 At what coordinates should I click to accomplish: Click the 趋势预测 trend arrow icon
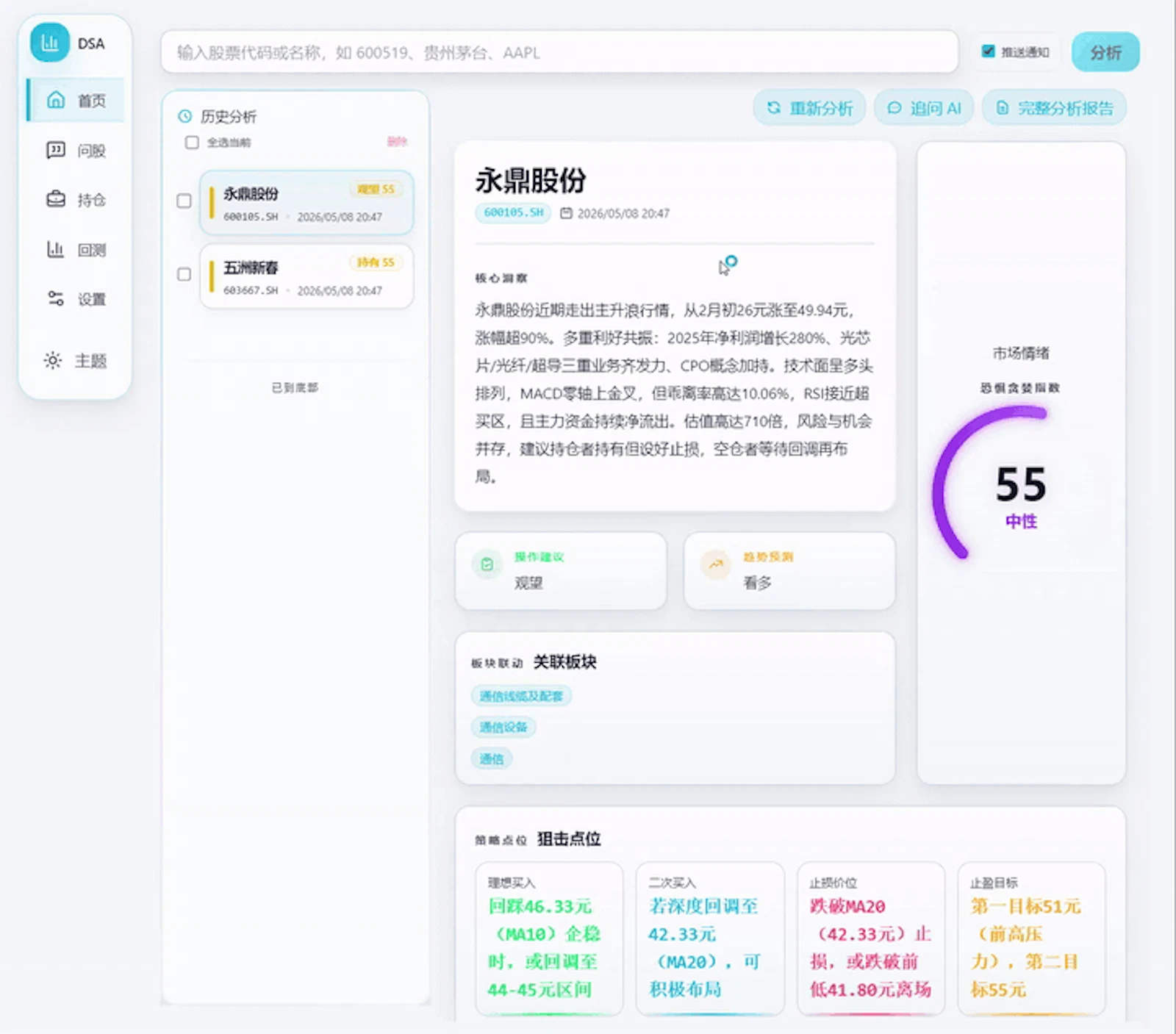[715, 564]
